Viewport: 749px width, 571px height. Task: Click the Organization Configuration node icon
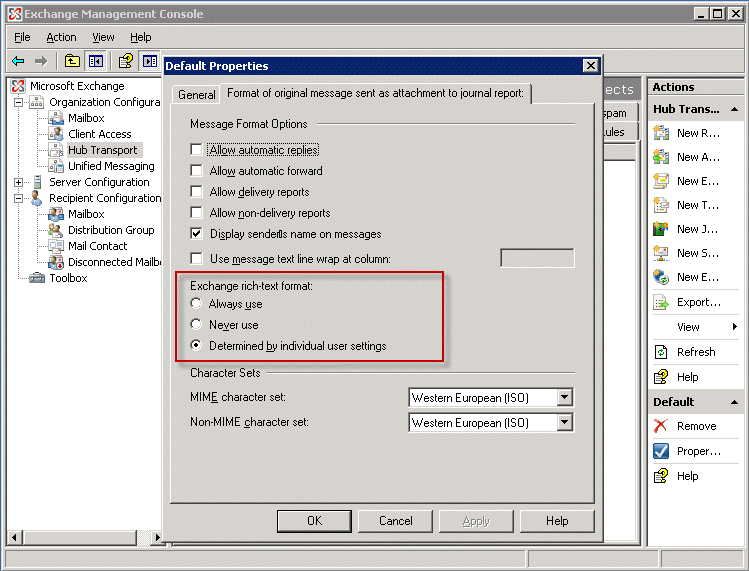[x=36, y=102]
